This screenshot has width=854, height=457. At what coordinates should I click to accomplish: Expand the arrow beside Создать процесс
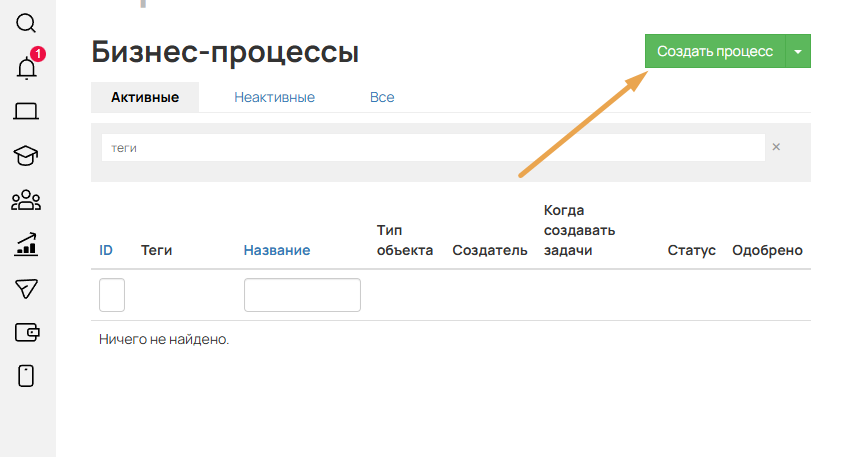(797, 52)
